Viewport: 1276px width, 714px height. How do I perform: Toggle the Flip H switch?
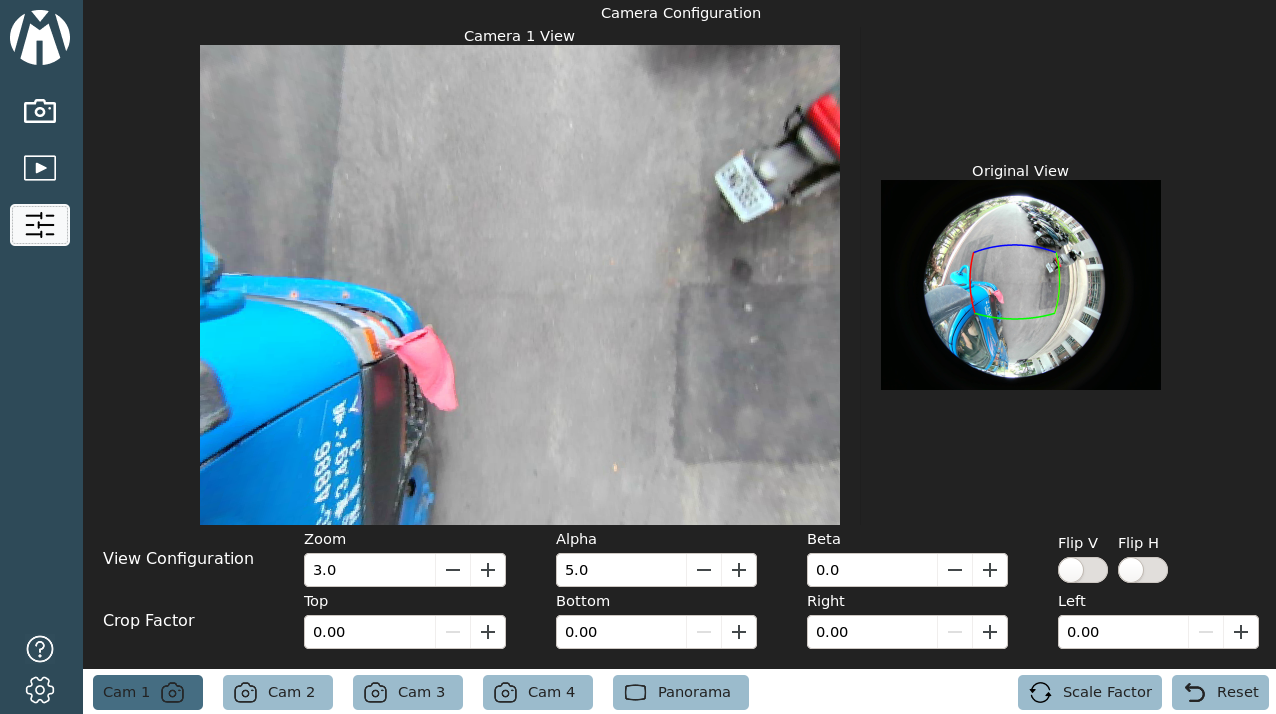[x=1142, y=570]
